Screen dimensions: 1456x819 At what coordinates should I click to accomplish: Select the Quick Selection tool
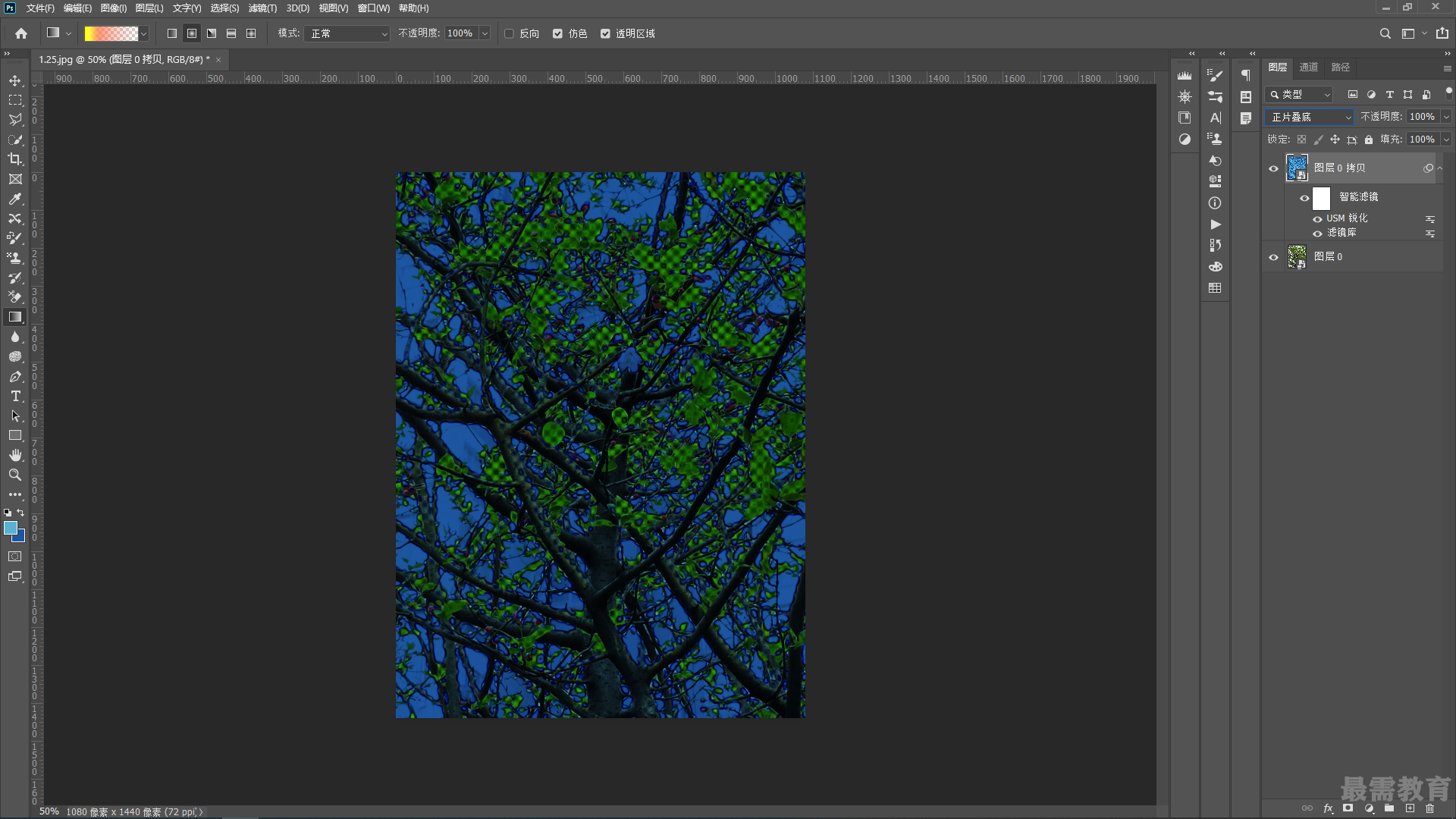pyautogui.click(x=15, y=140)
